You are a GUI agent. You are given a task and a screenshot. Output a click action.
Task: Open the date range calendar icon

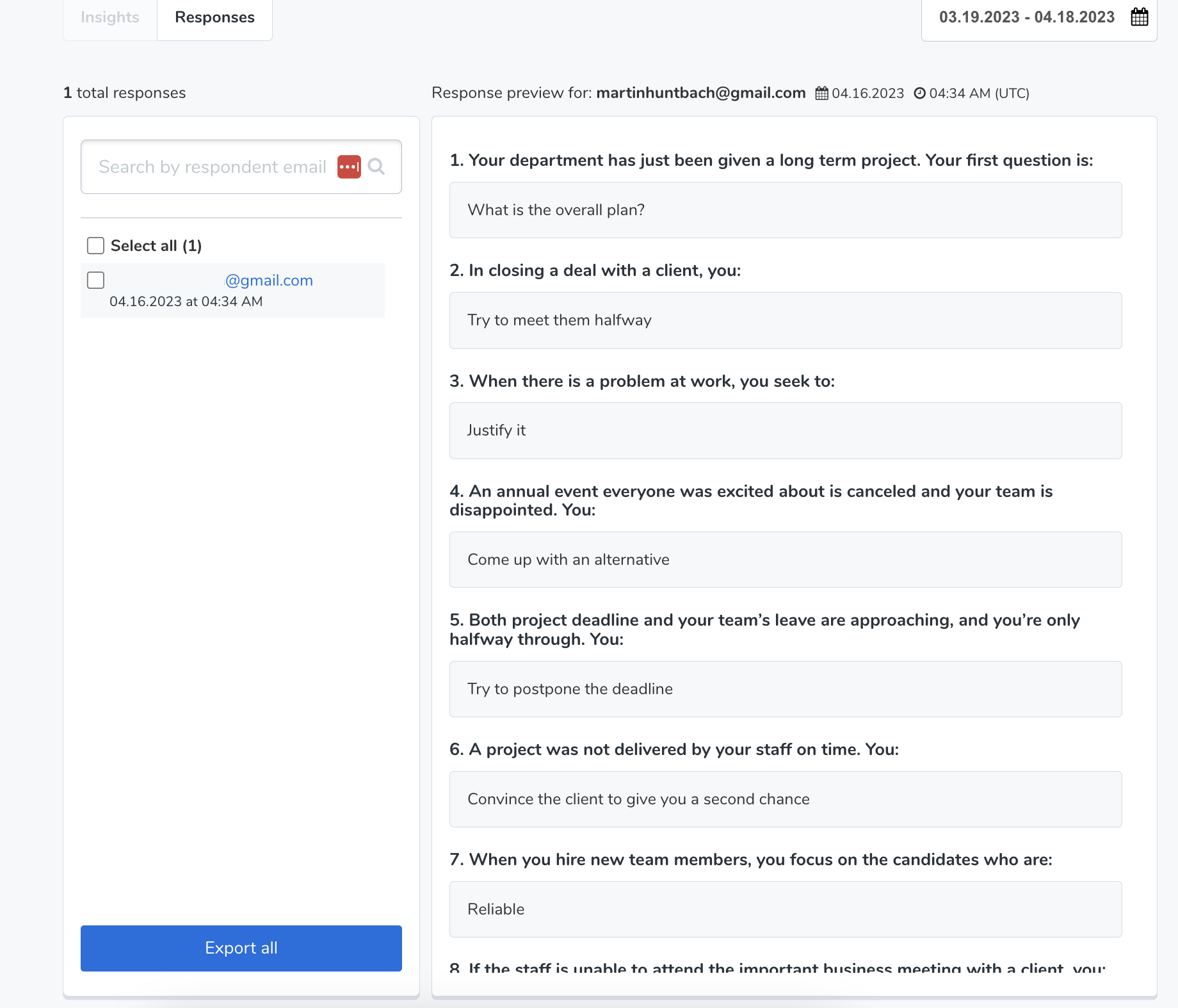tap(1139, 17)
